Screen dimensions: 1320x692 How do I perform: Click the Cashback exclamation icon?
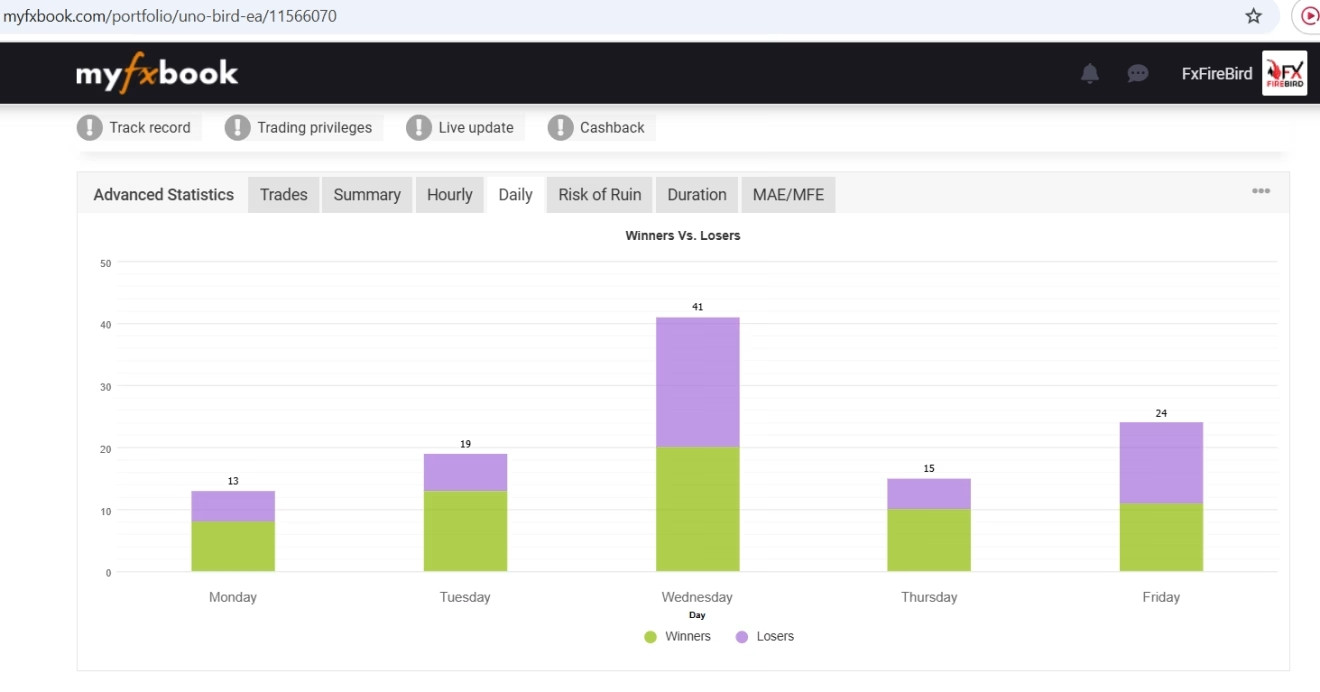click(560, 127)
